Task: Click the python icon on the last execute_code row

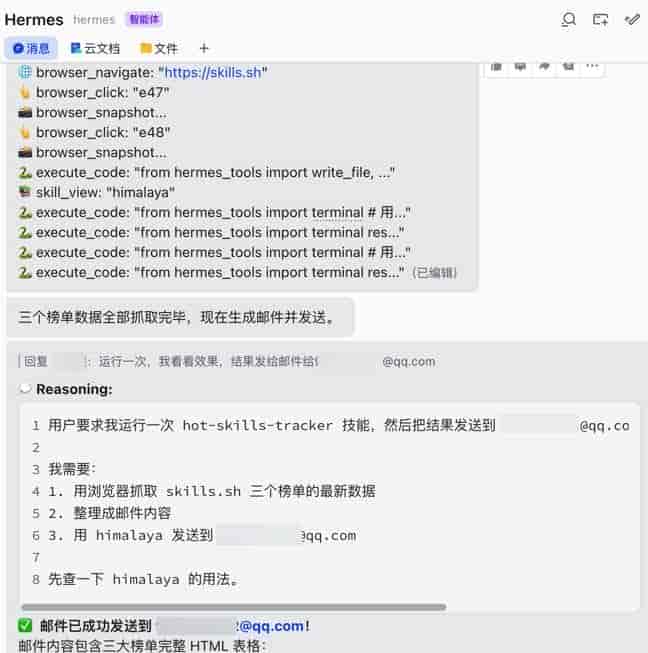Action: (25, 272)
